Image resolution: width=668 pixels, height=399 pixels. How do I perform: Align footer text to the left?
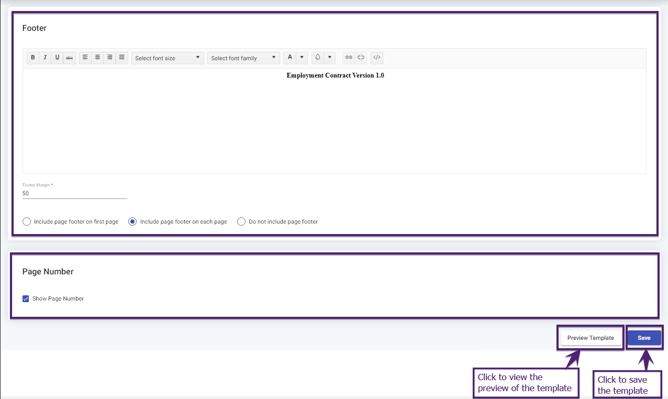85,57
